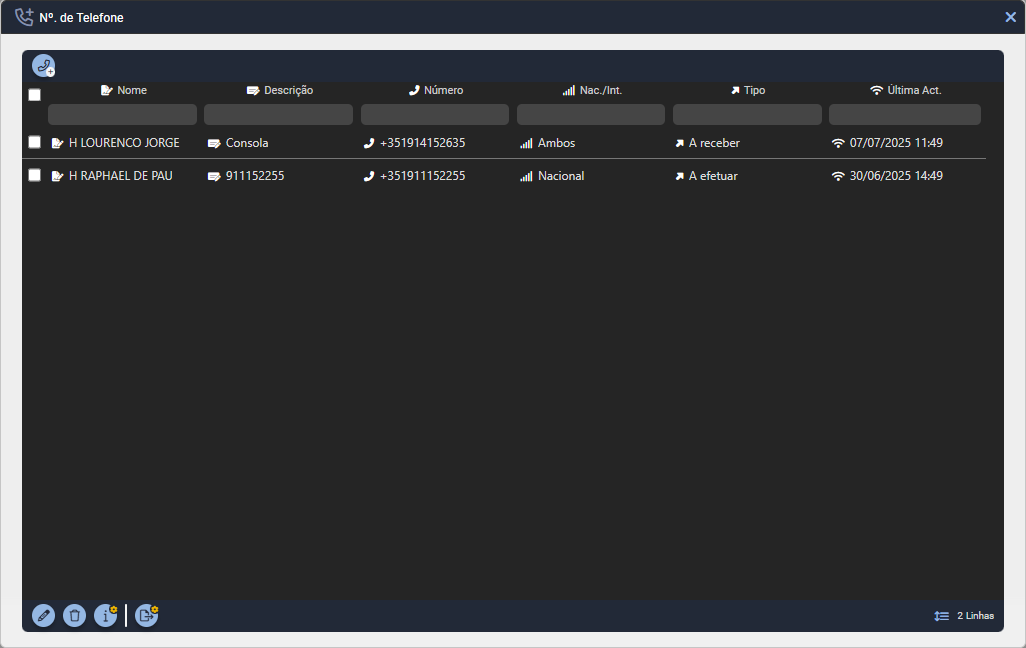Sort by the Nac./Int. column header
This screenshot has width=1026, height=648.
(592, 90)
